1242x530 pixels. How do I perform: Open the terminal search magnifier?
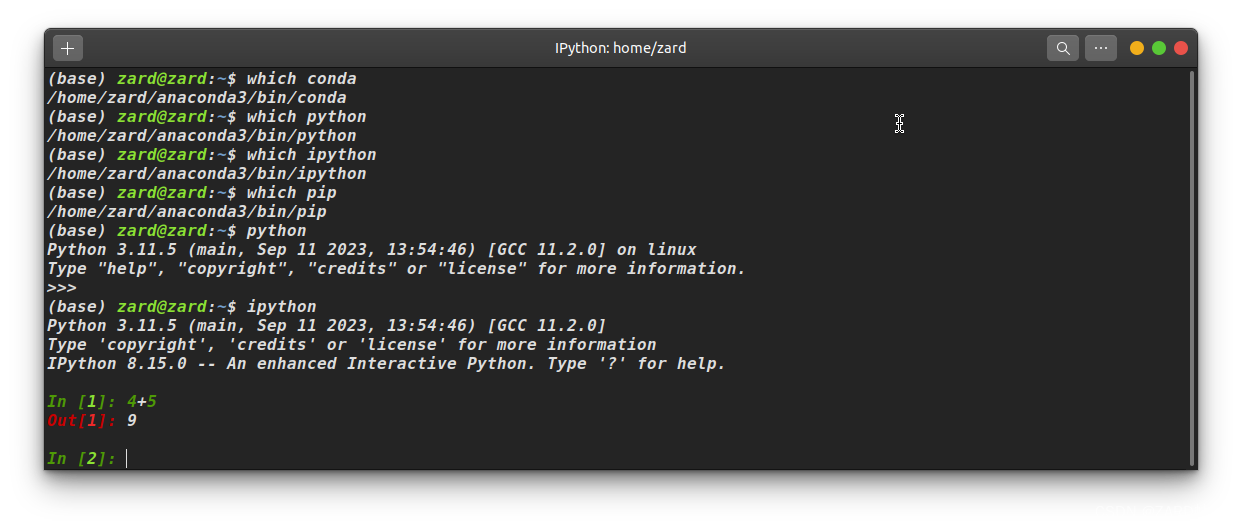[x=1062, y=48]
